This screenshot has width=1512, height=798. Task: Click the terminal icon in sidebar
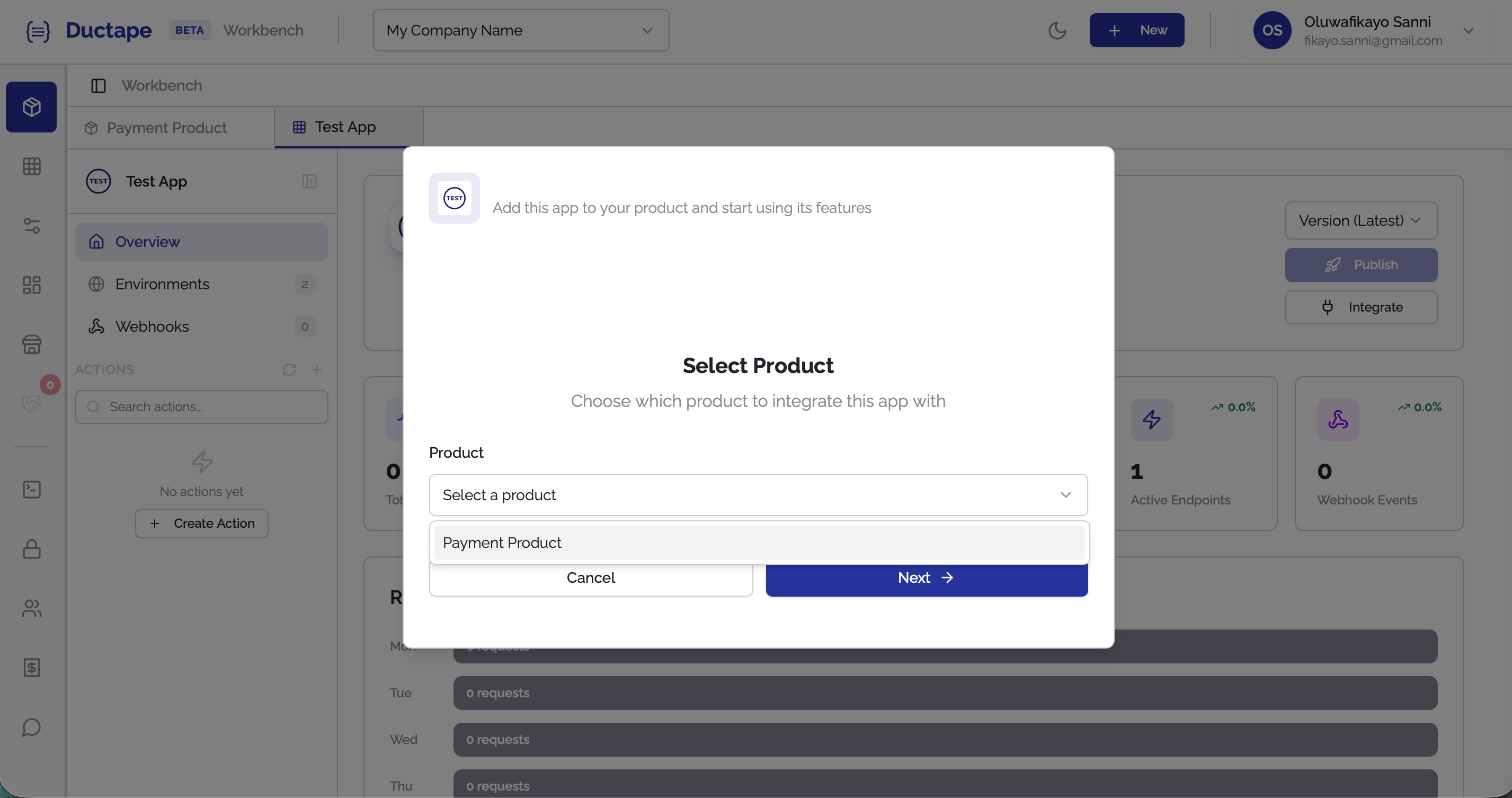coord(31,489)
